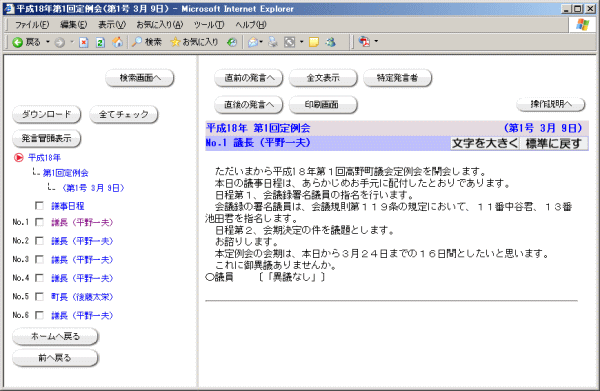This screenshot has width=600, height=391.
Task: Open No.4 議長(平野一夫) link
Action: tap(82, 278)
